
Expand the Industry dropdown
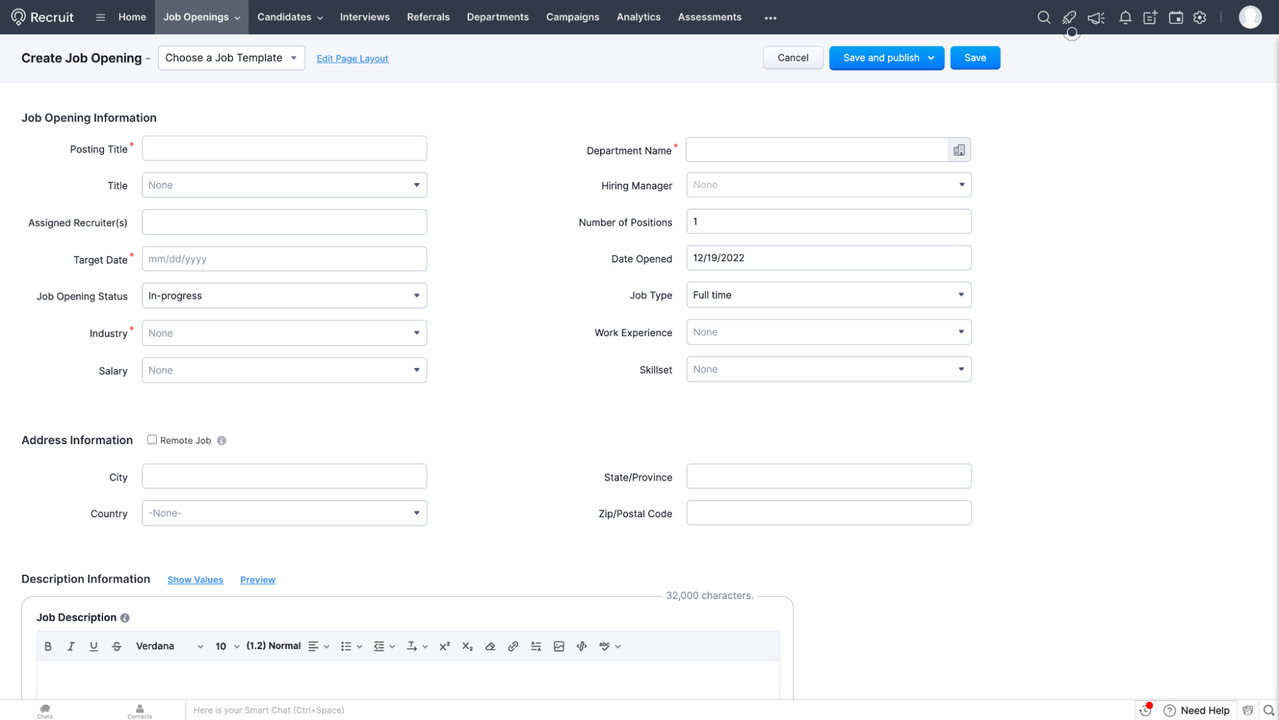coord(284,333)
